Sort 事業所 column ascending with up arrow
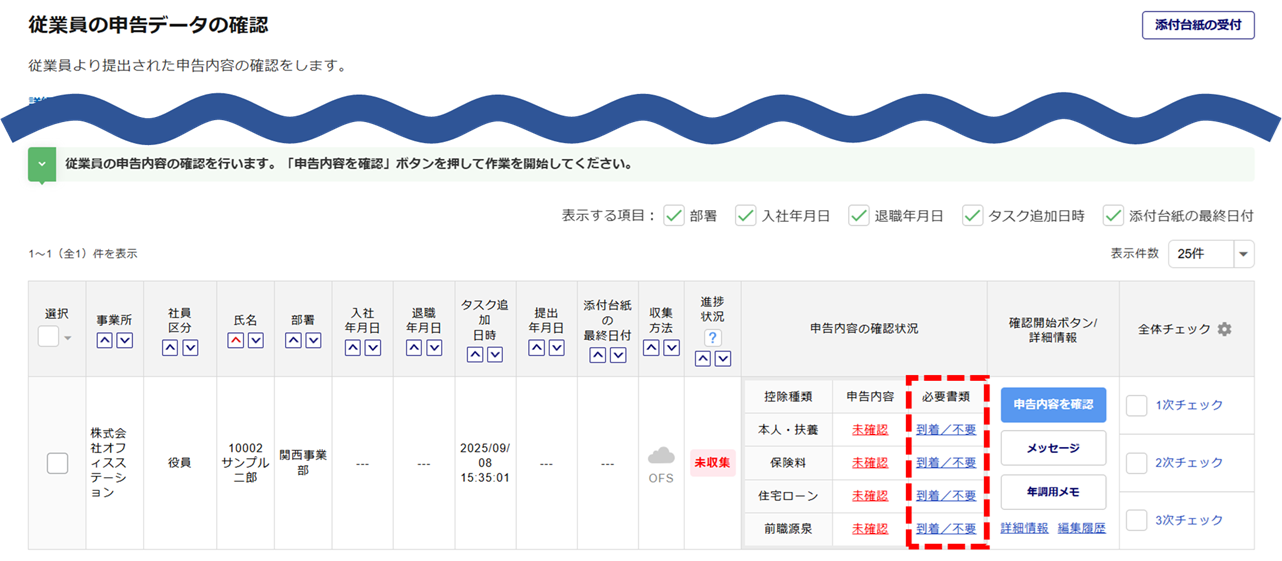 (105, 341)
